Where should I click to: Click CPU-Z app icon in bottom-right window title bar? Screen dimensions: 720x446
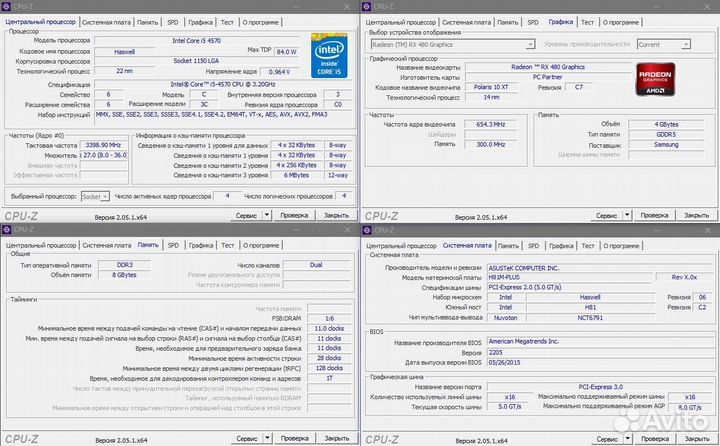tap(366, 230)
